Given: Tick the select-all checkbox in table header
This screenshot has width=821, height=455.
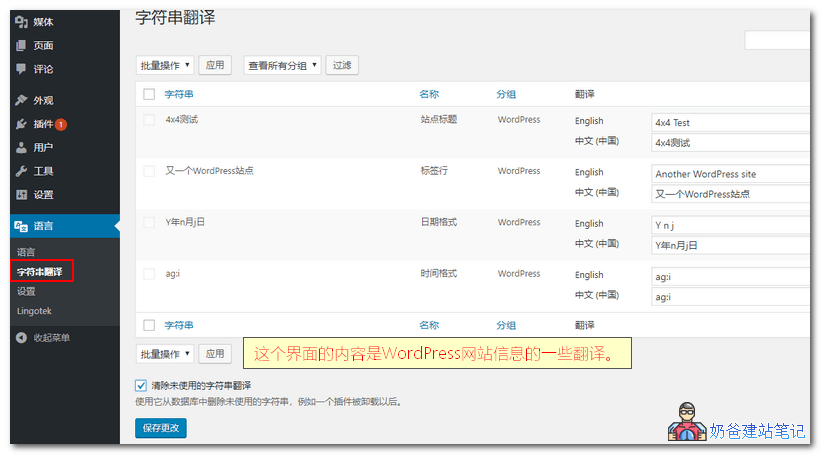Looking at the screenshot, I should coord(149,94).
